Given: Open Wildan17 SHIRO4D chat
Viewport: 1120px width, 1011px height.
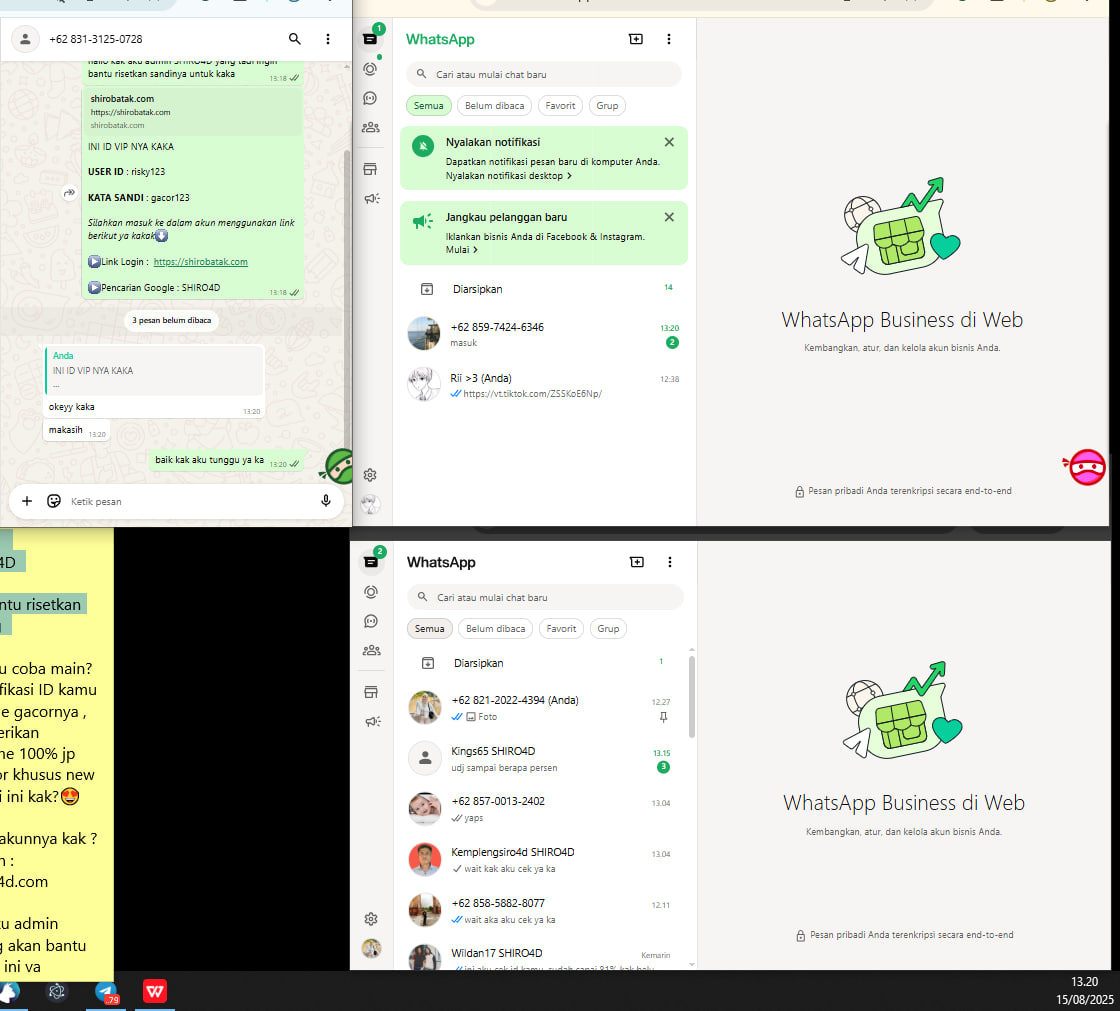Looking at the screenshot, I should 542,956.
